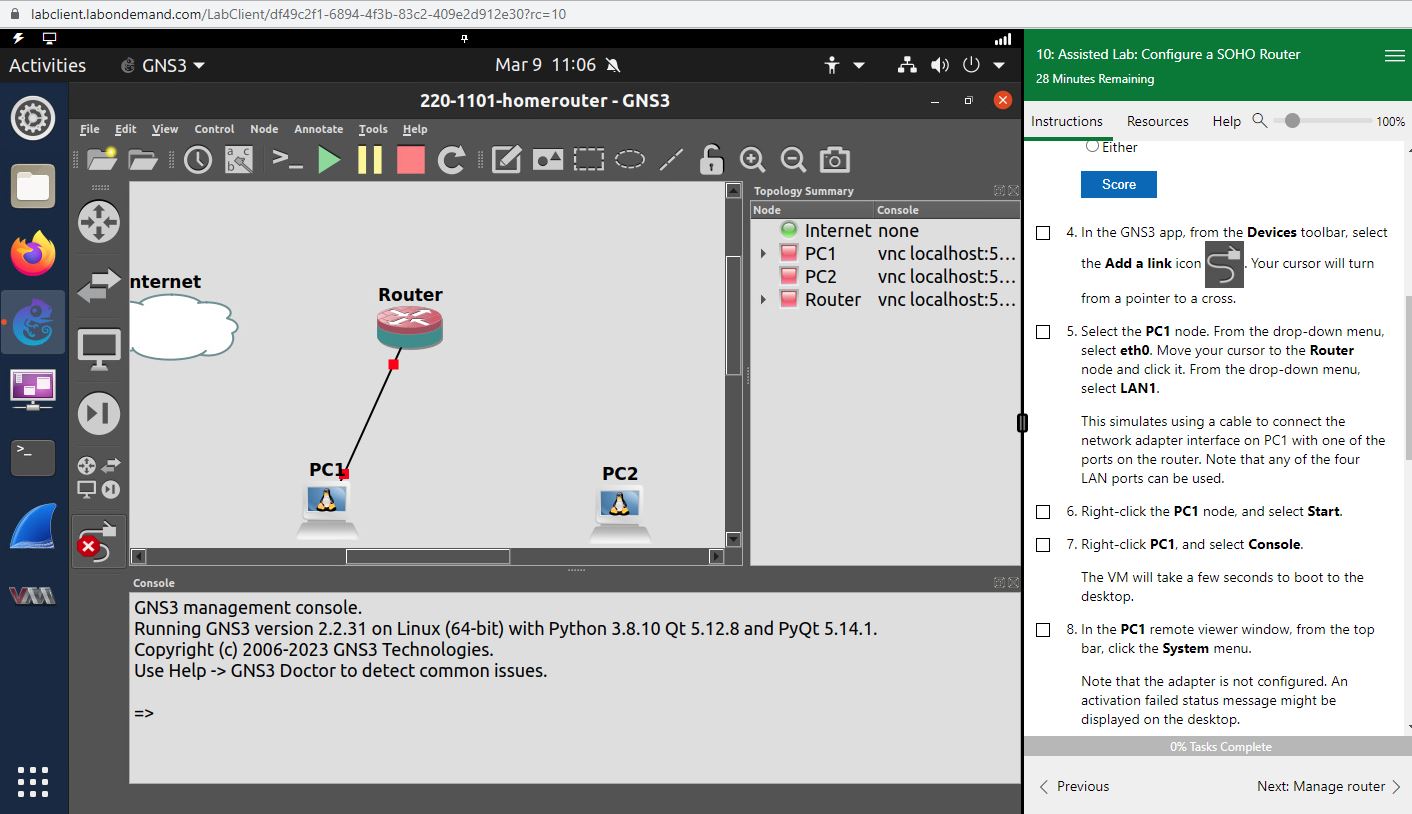
Task: Go to the Previous lab page
Action: (x=1074, y=787)
